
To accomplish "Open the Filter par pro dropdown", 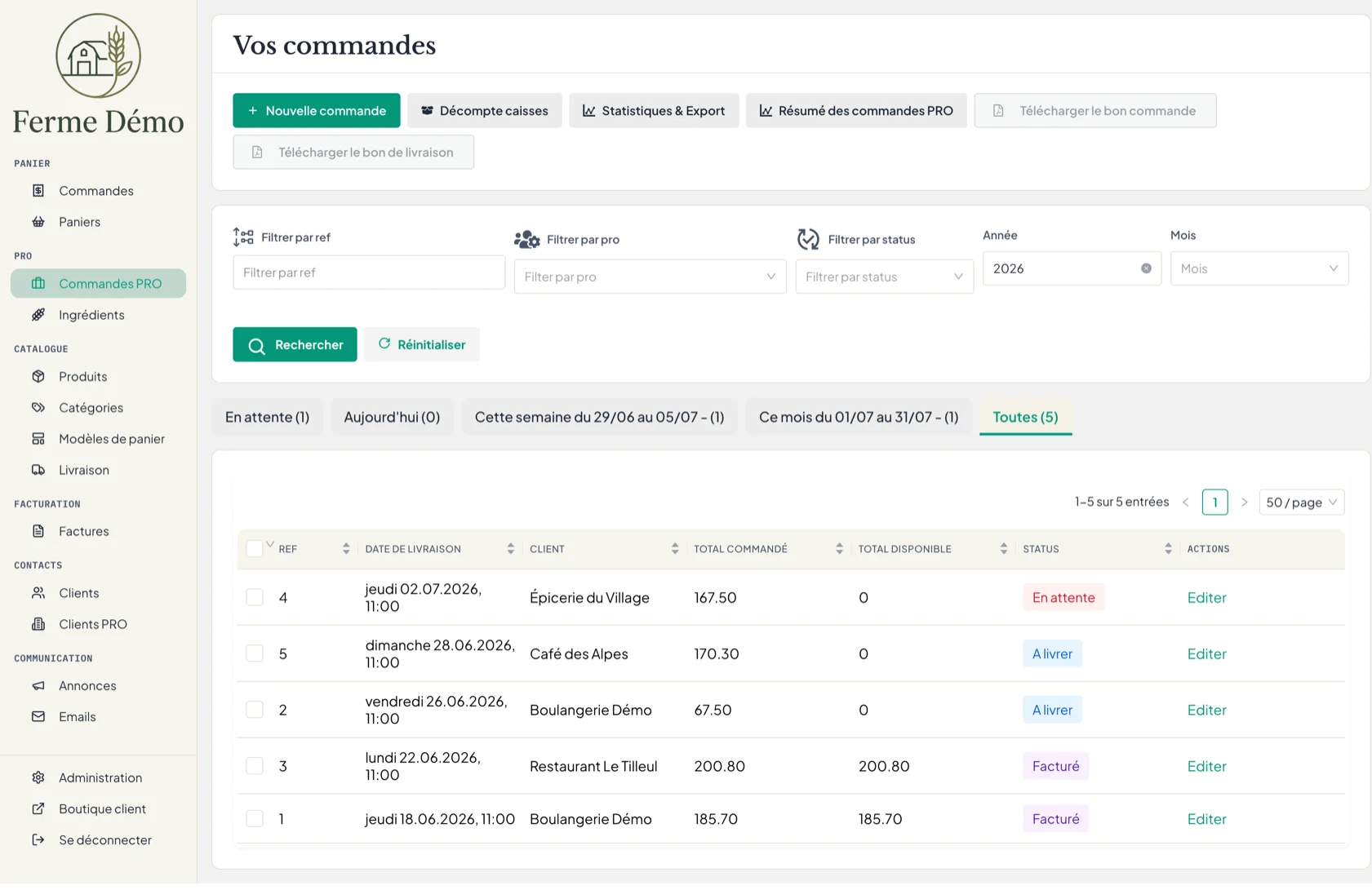I will 650,277.
